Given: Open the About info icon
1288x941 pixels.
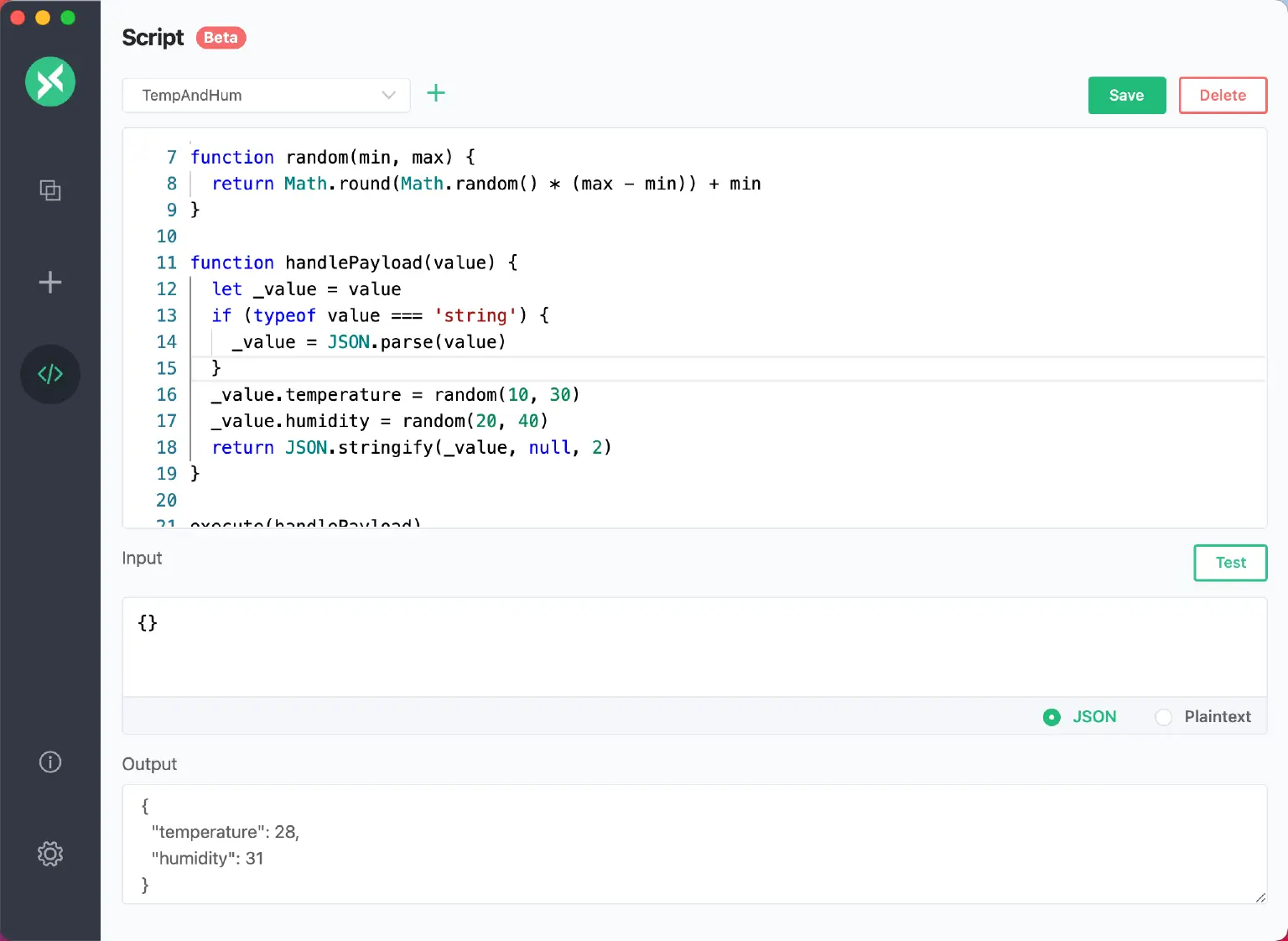Looking at the screenshot, I should click(x=50, y=762).
